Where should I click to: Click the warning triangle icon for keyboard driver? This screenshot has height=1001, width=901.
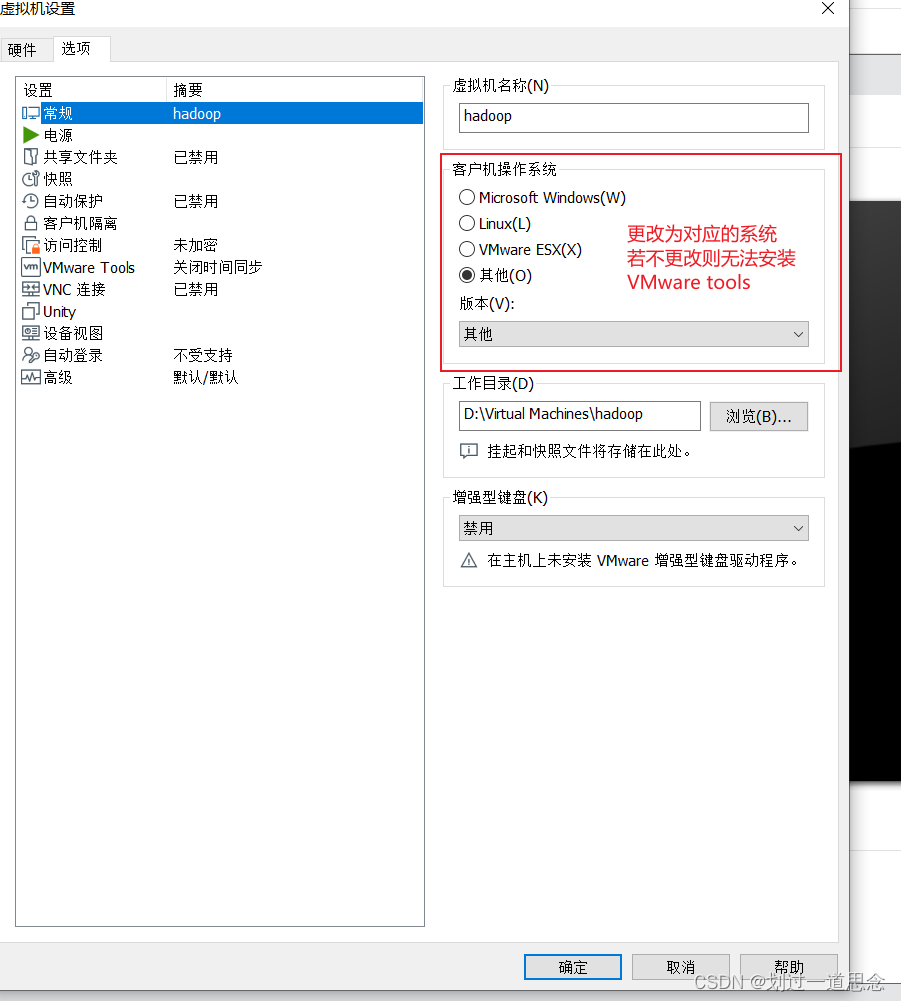point(469,561)
